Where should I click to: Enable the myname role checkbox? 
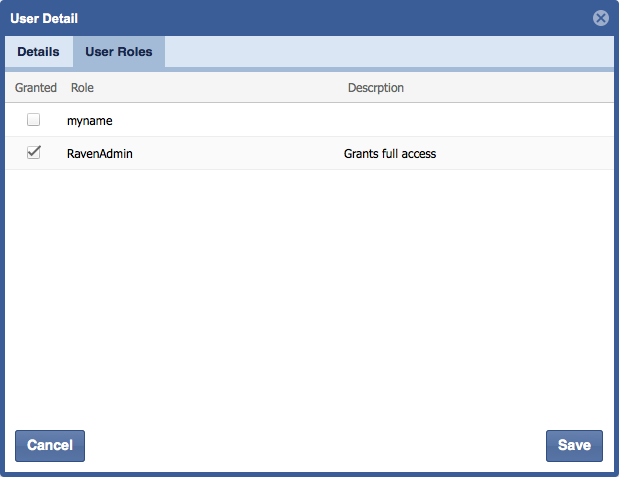pos(34,120)
